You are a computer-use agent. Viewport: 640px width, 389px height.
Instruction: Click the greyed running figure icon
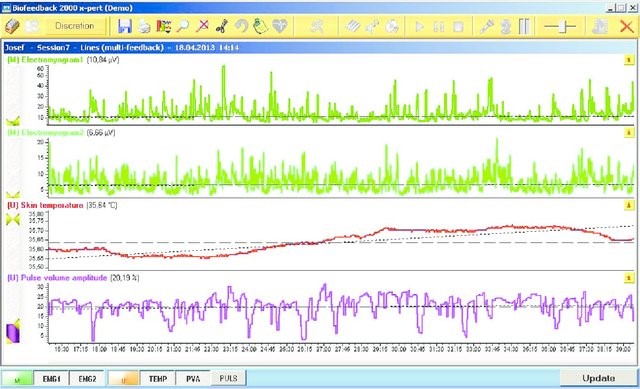tap(317, 27)
